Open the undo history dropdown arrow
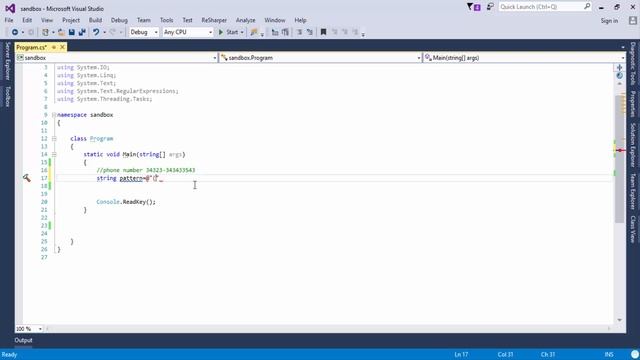640x360 pixels. point(104,32)
